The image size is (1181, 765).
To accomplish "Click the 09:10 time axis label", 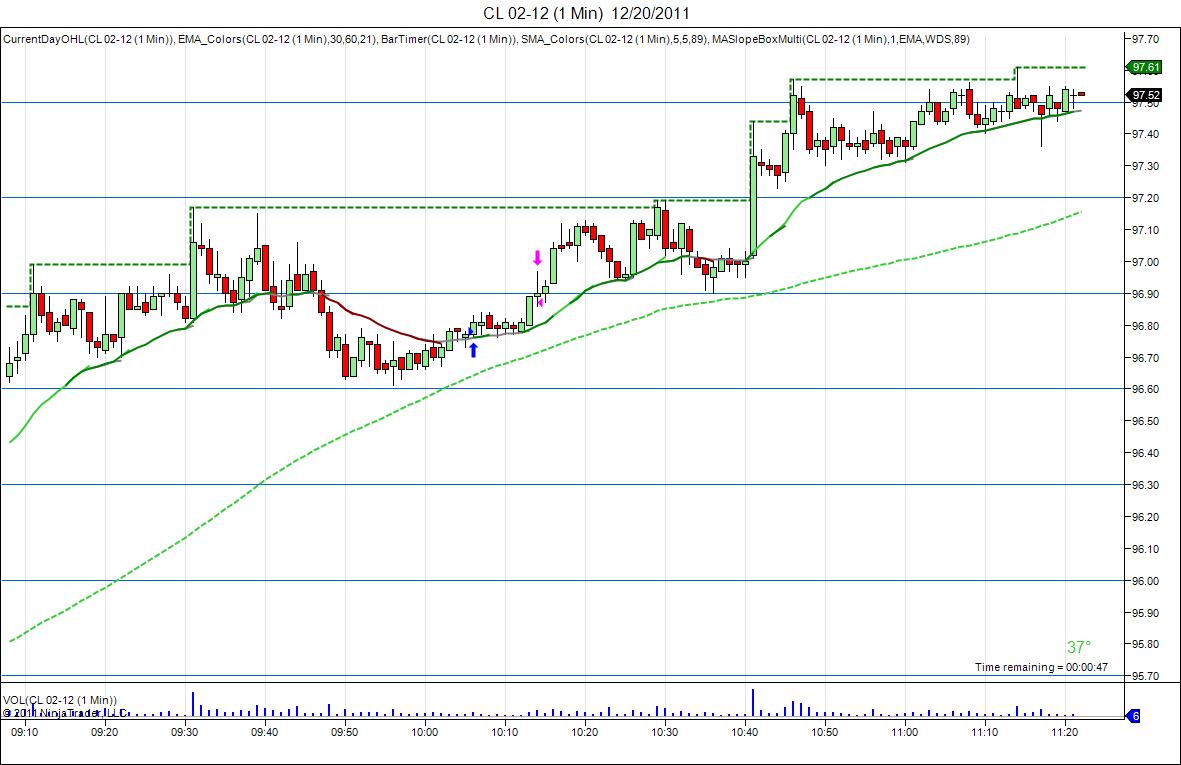I will (25, 732).
